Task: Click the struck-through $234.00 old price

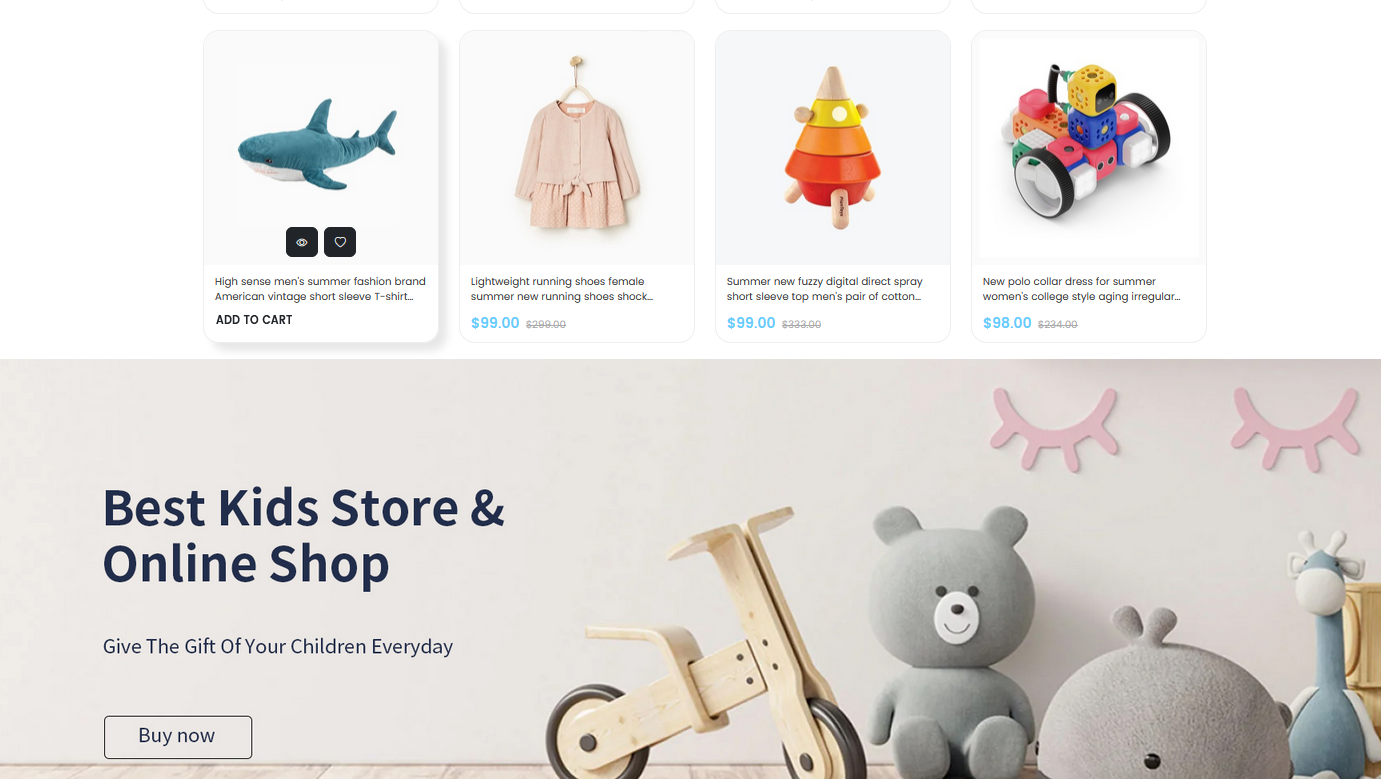Action: (1058, 324)
